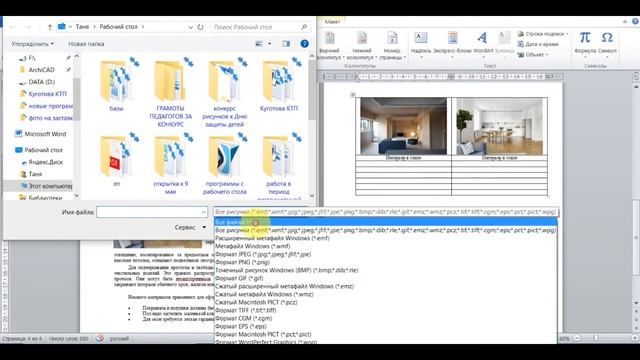Viewport: 640px width, 360px height.
Task: Toggle the preview pane icon
Action: [286, 44]
